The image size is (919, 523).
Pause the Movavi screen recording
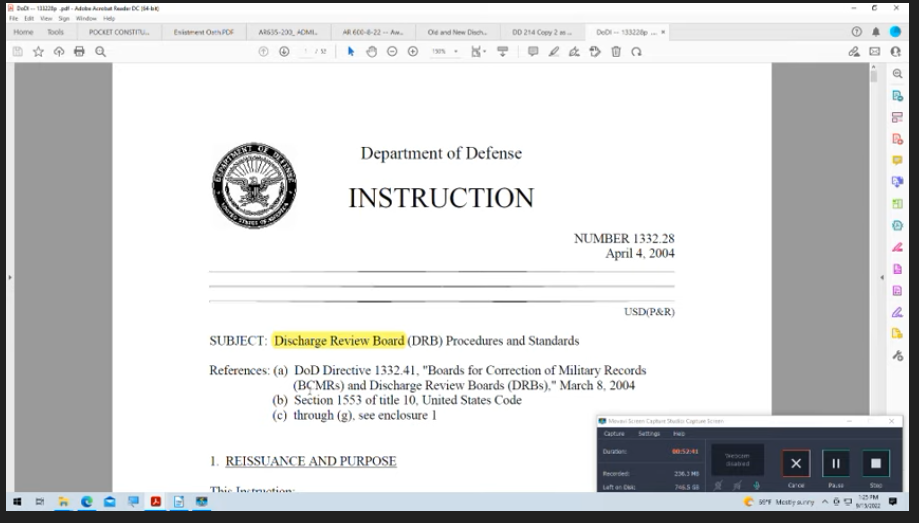836,464
